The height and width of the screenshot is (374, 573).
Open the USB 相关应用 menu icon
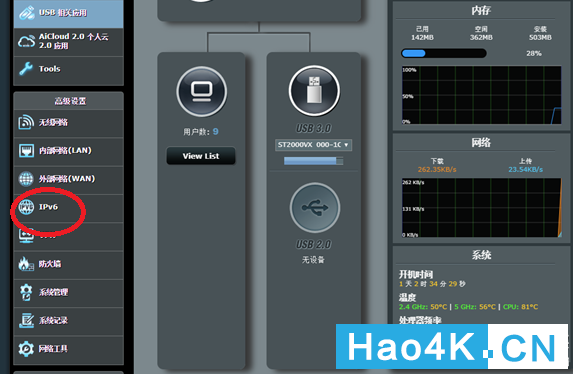(26, 13)
